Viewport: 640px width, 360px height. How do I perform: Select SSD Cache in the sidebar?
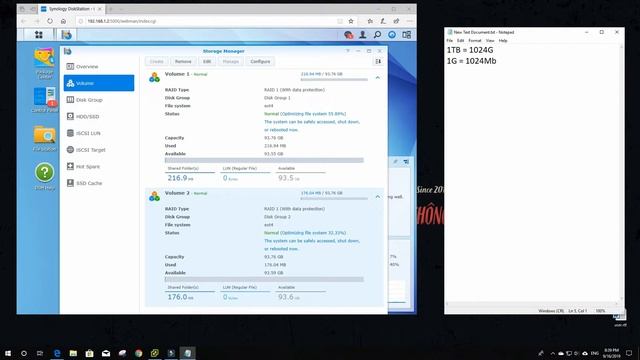pos(99,183)
